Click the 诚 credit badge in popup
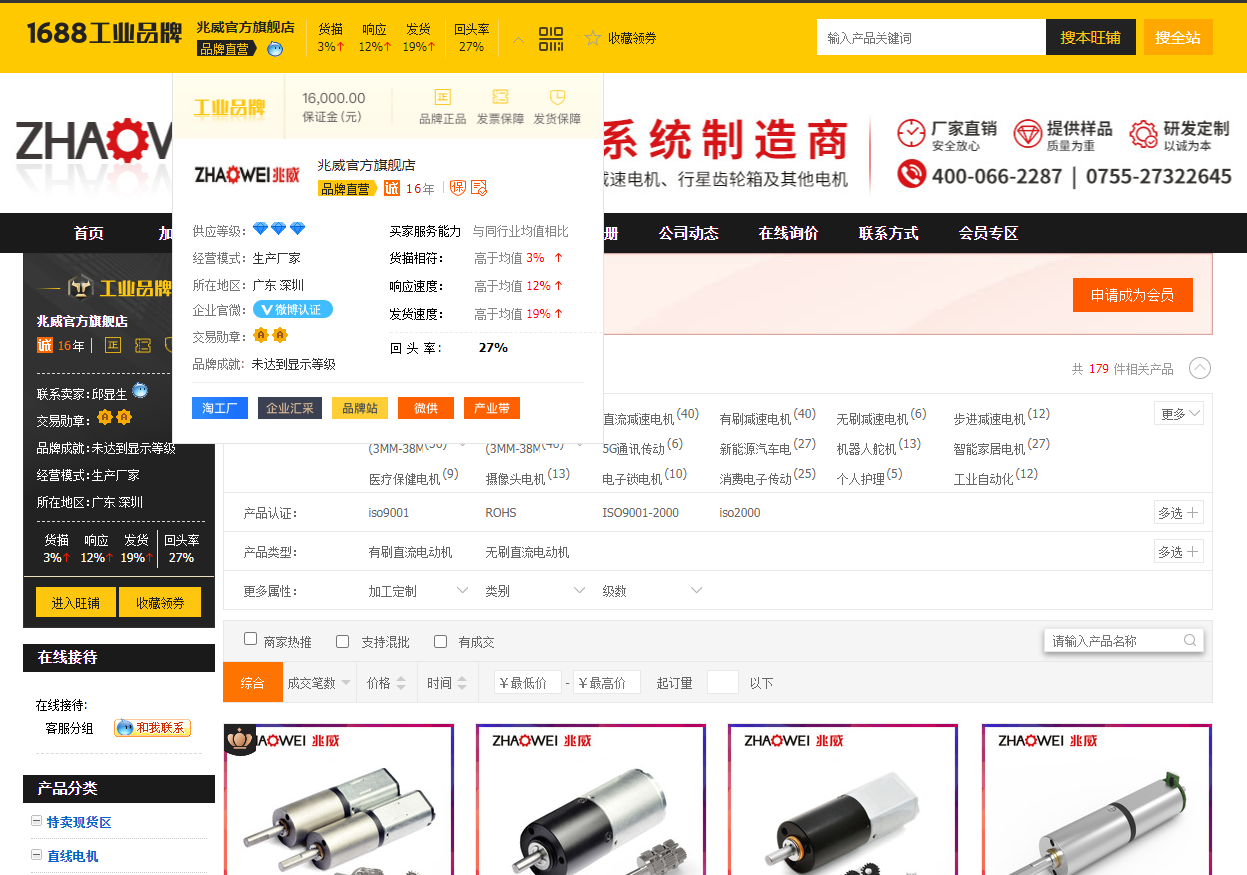This screenshot has height=875, width=1247. point(392,188)
